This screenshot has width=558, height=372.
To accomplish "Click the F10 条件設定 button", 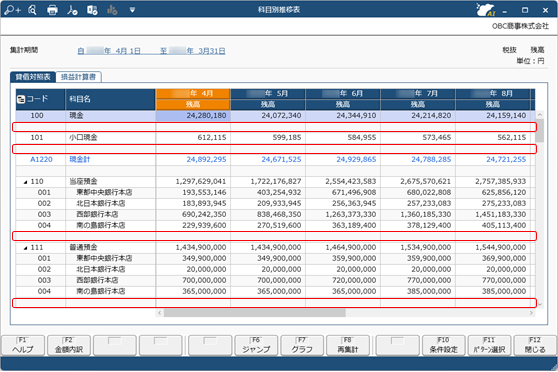I will tap(443, 345).
